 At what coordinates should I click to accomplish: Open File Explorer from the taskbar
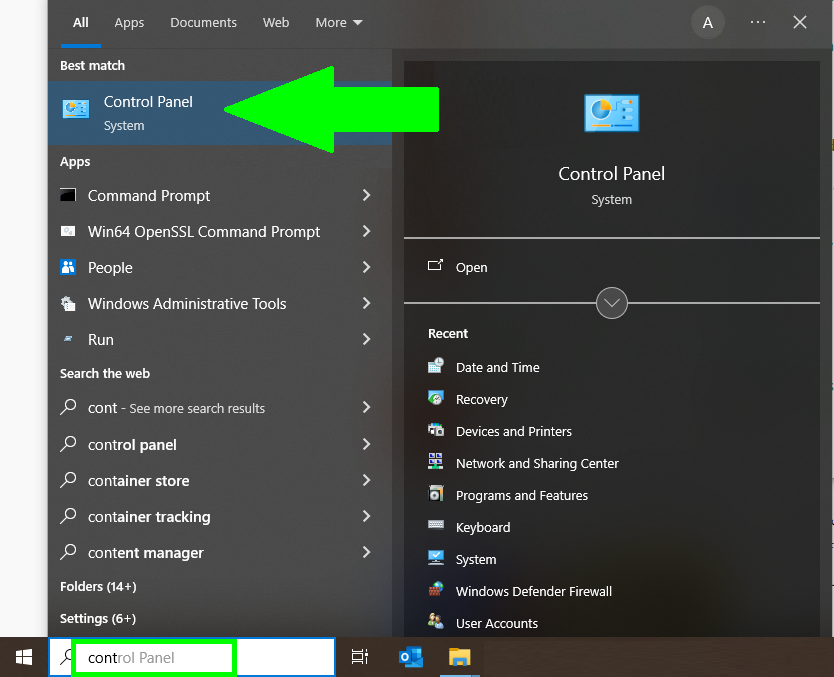(x=459, y=657)
